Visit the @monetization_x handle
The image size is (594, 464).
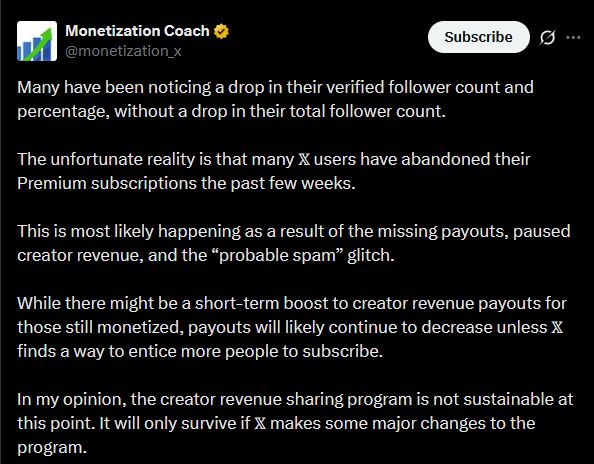pyautogui.click(x=123, y=51)
